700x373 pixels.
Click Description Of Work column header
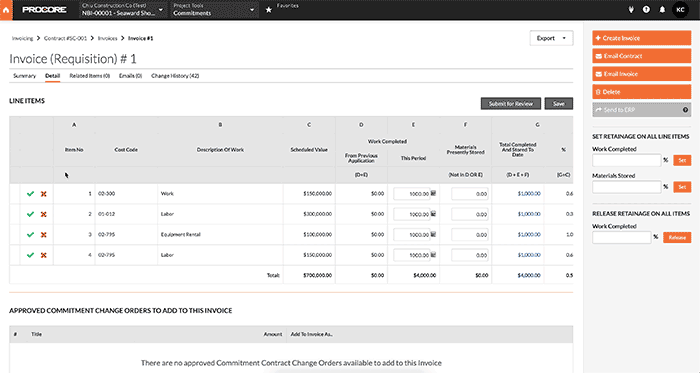[x=220, y=150]
